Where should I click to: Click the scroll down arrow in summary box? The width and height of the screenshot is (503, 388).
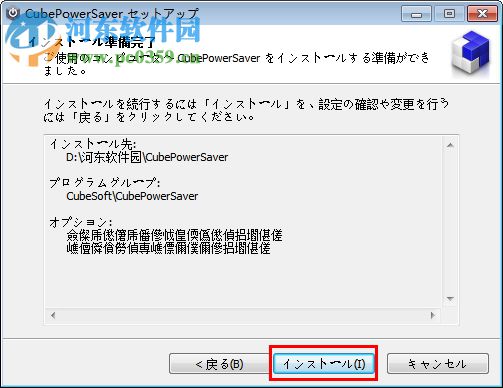[x=450, y=299]
